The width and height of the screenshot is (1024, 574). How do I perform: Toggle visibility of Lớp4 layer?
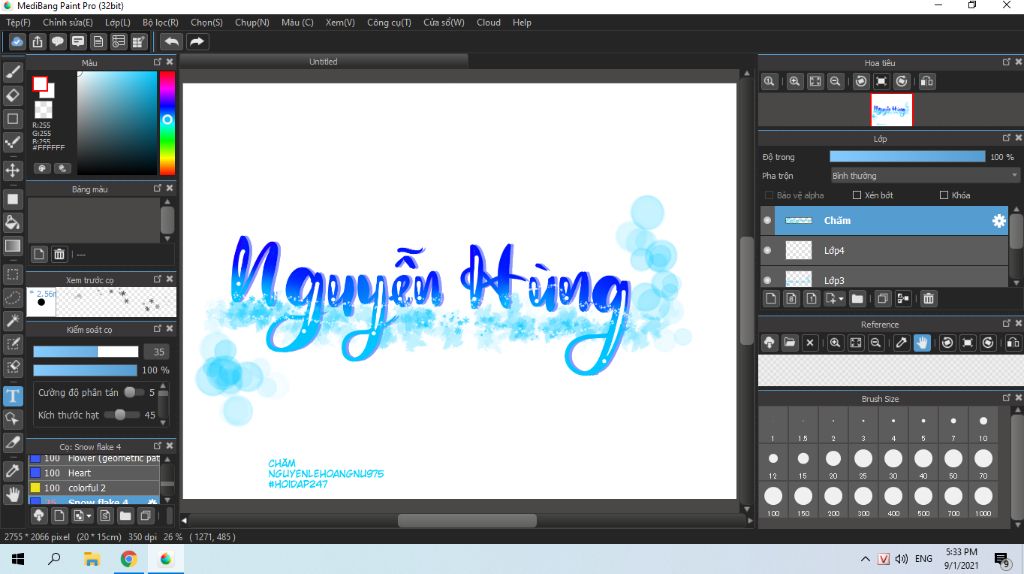[767, 250]
